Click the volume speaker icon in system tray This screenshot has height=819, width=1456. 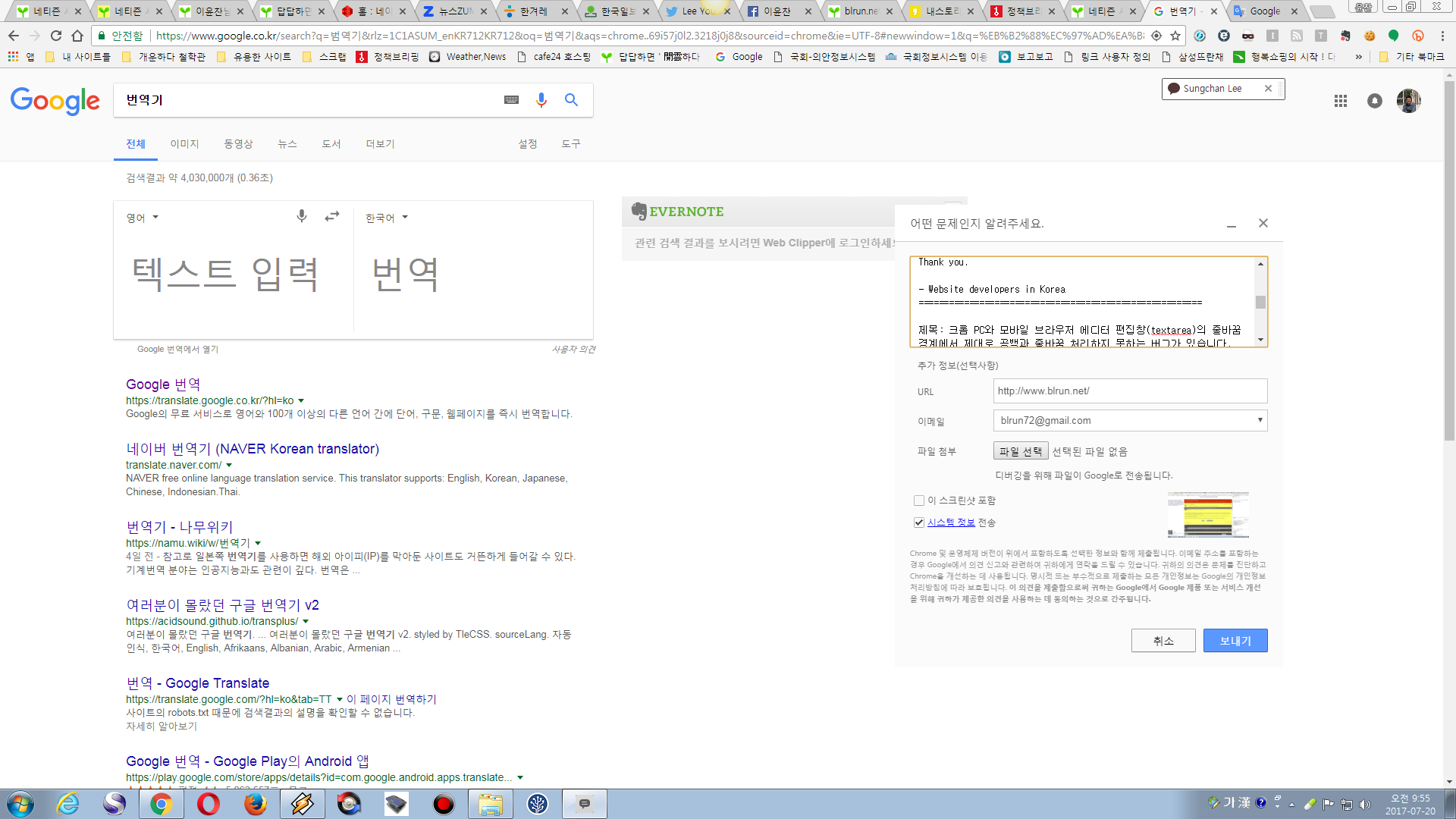point(1365,805)
